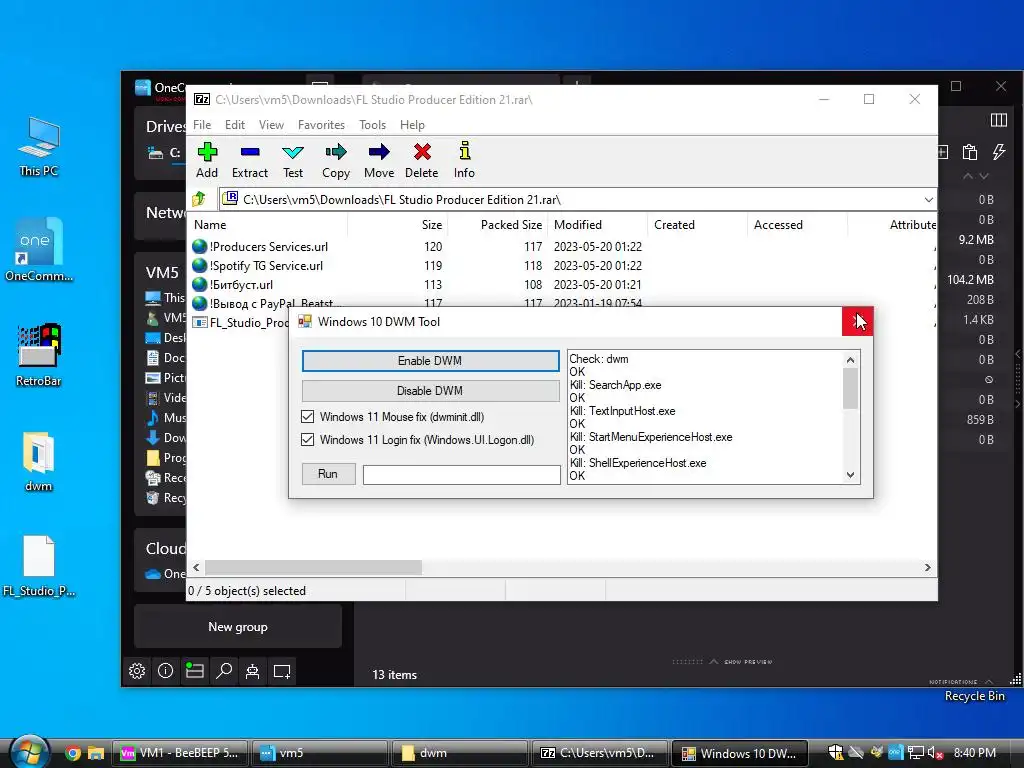The width and height of the screenshot is (1024, 768).
Task: Click the Add button in 7-Zip toolbar
Action: tap(207, 160)
